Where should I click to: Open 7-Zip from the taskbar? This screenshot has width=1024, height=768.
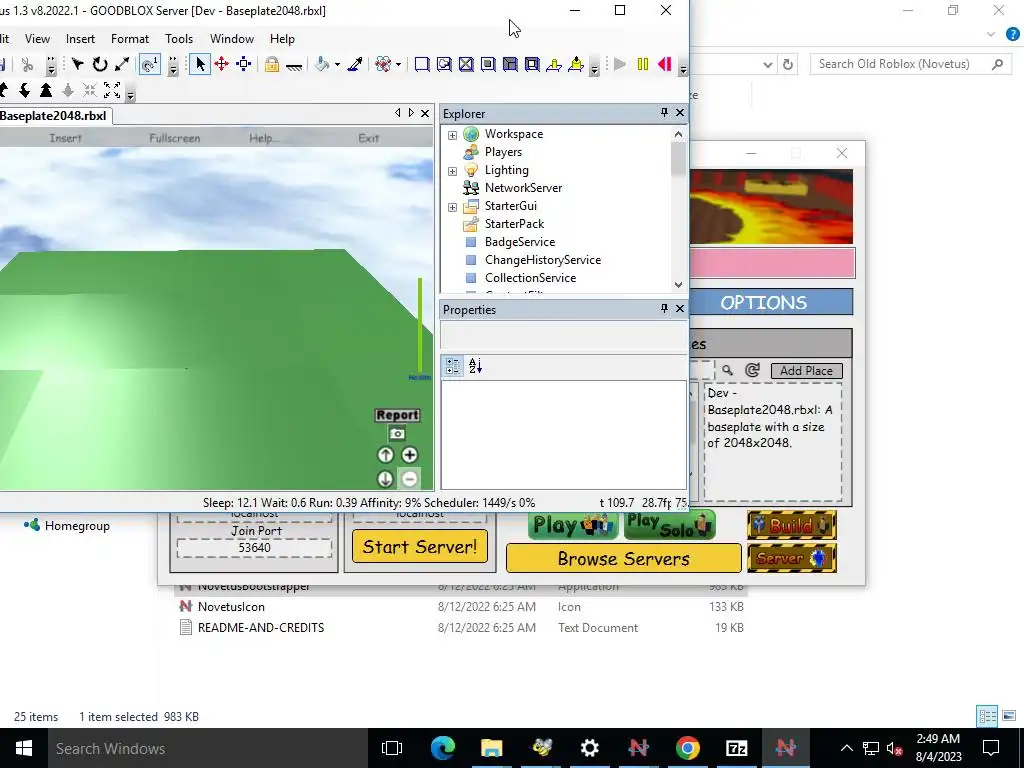pos(736,748)
